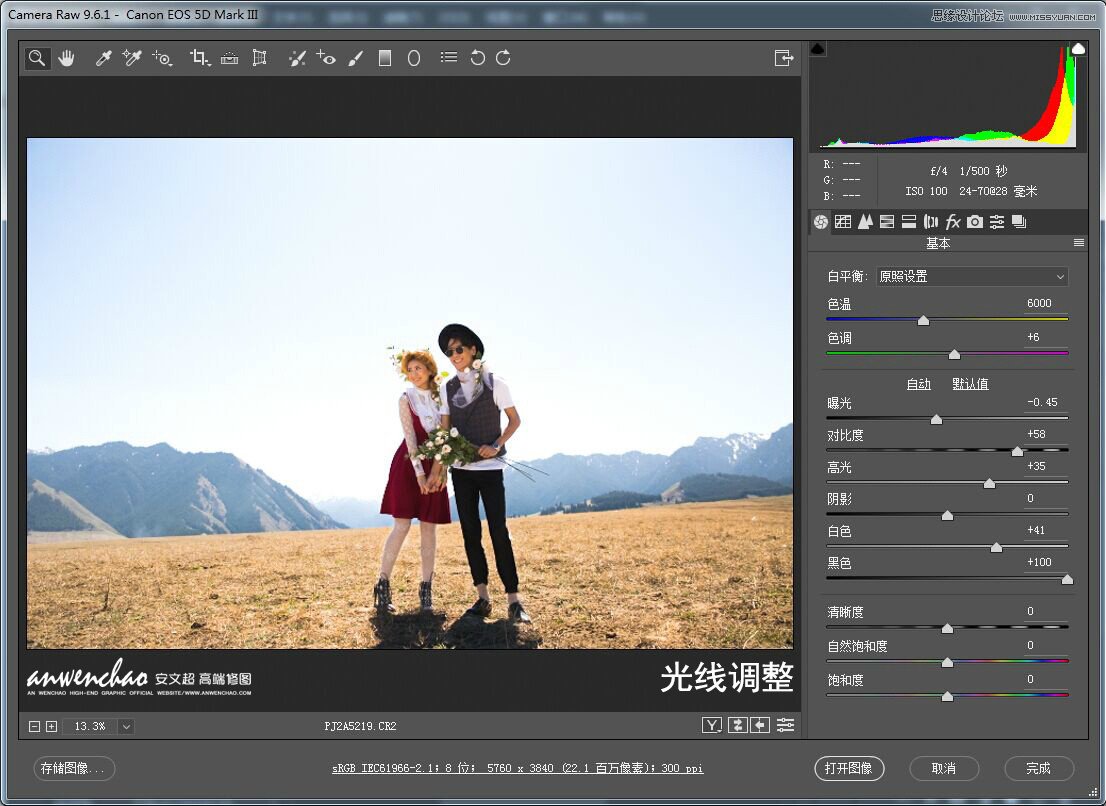
Task: Click the 高光 slider handle
Action: [x=989, y=484]
